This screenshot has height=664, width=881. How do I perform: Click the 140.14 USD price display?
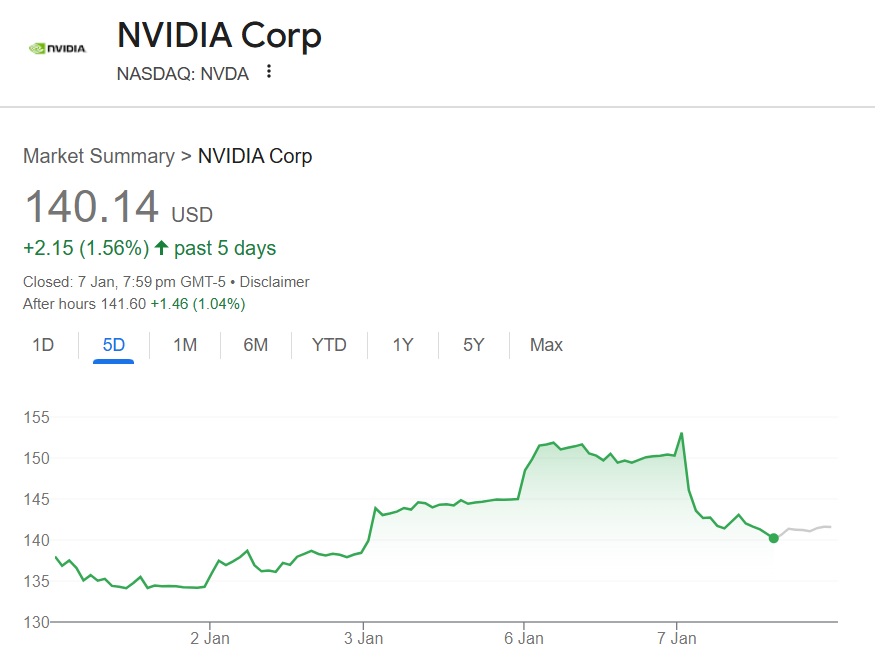117,208
